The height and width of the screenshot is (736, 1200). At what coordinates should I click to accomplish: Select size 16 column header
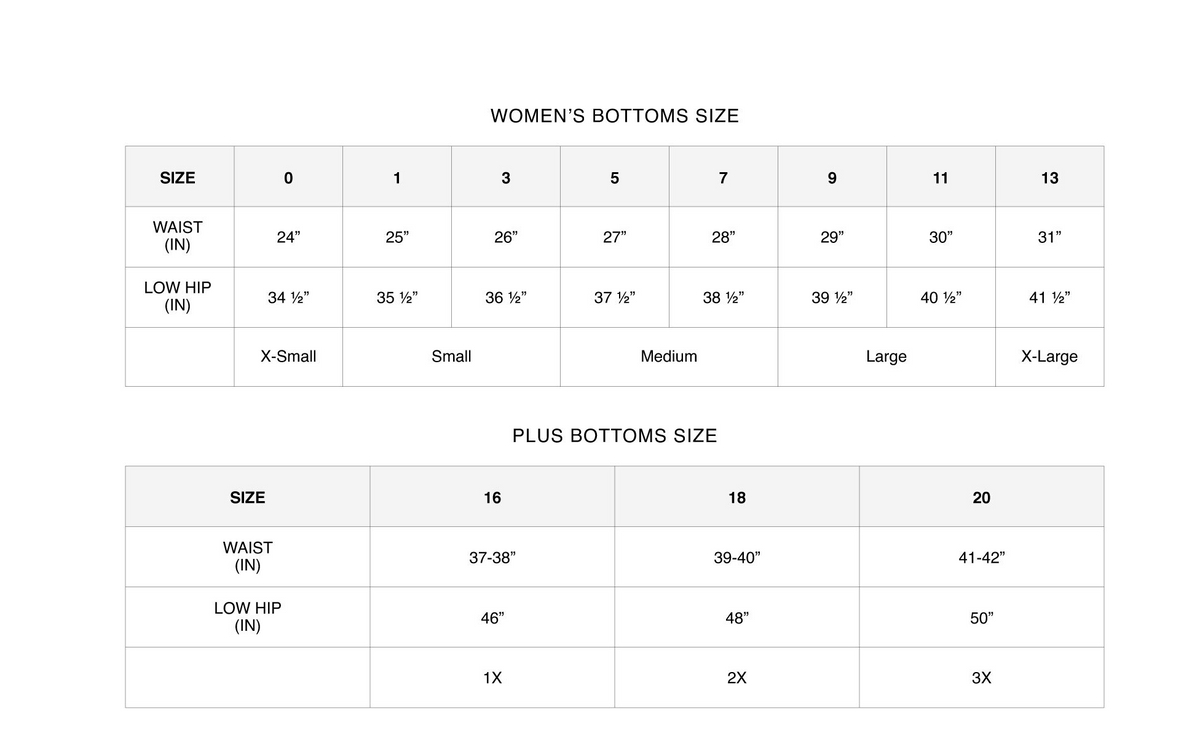(x=492, y=497)
